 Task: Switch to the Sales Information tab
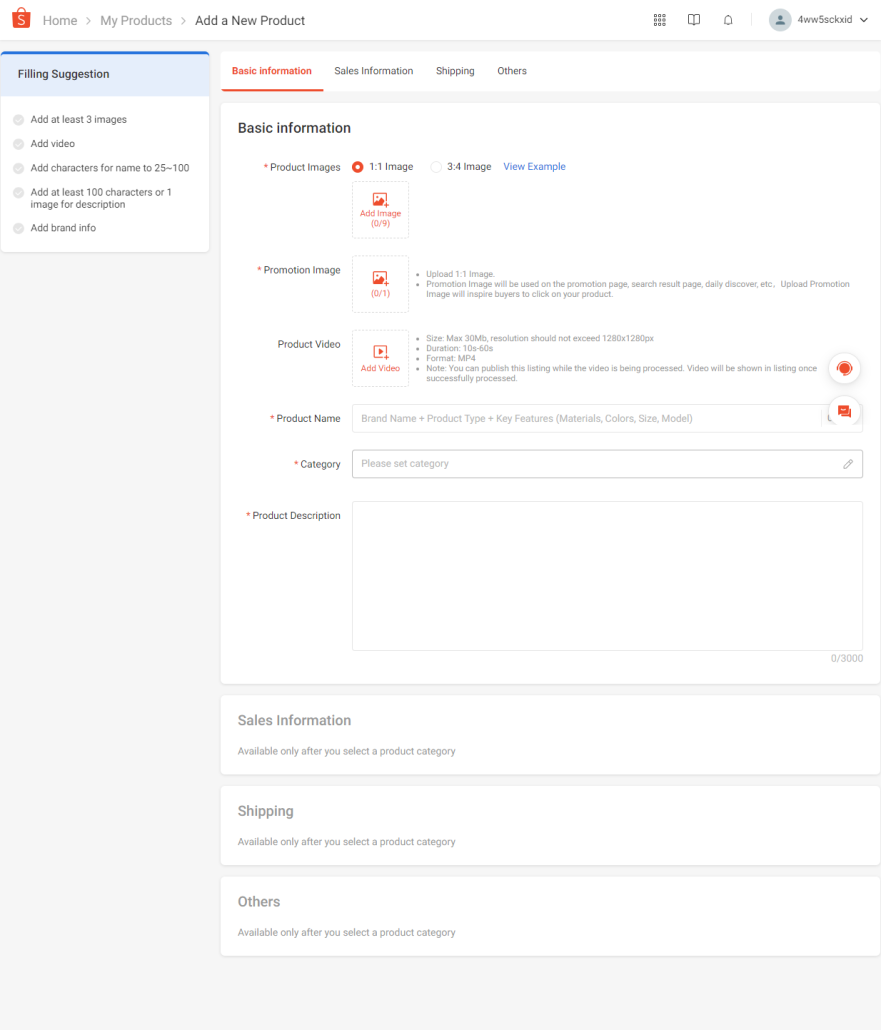coord(373,71)
